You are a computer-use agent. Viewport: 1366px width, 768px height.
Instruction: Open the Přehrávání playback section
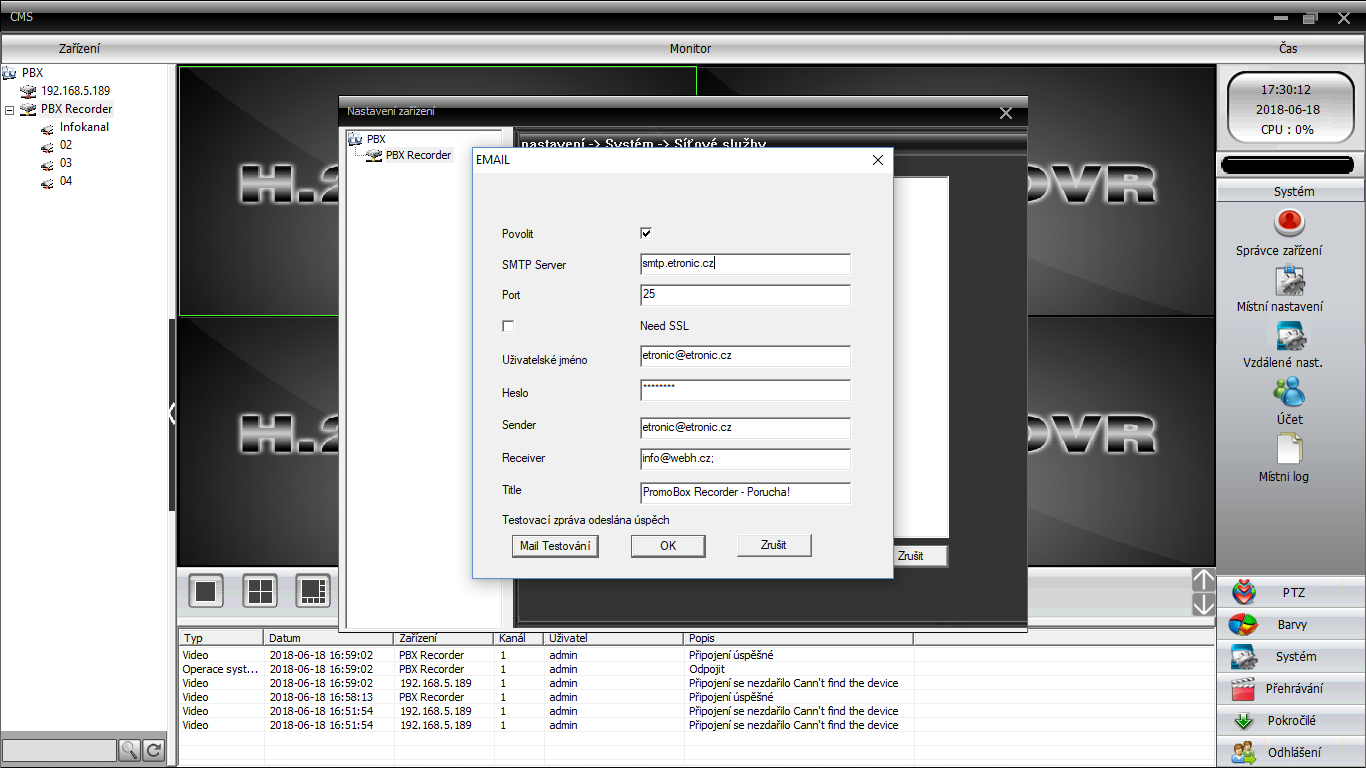tap(1292, 689)
